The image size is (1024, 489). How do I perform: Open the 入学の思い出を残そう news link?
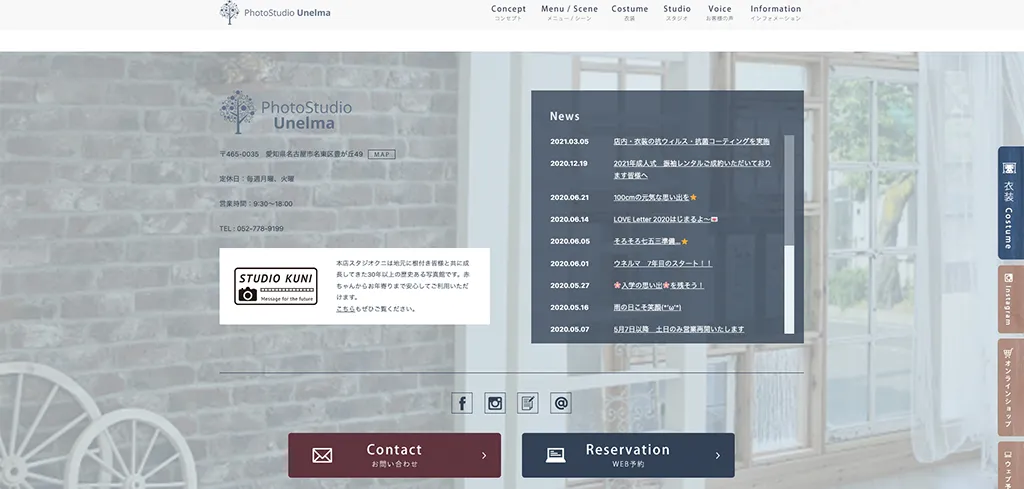click(x=658, y=285)
